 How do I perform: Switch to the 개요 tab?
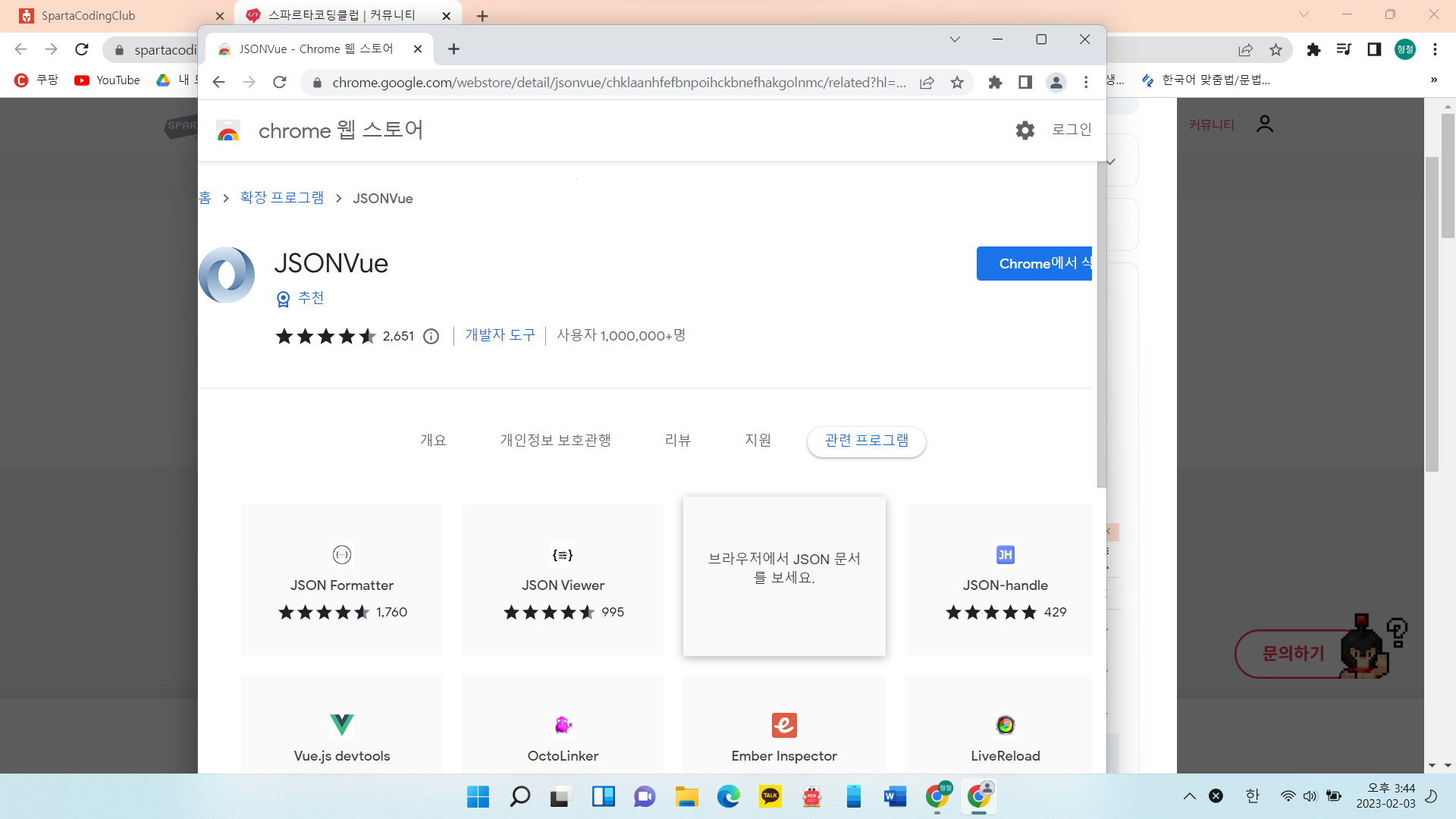[433, 441]
